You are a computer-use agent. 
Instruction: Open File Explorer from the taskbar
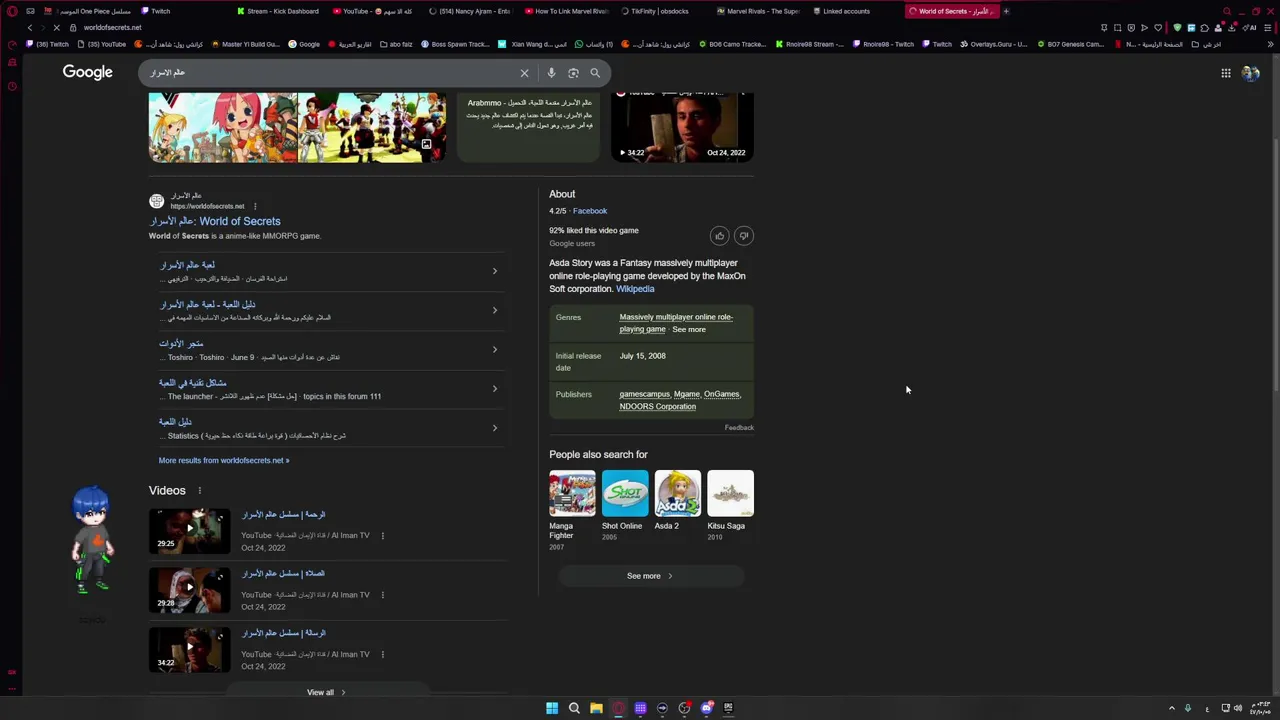tap(596, 708)
